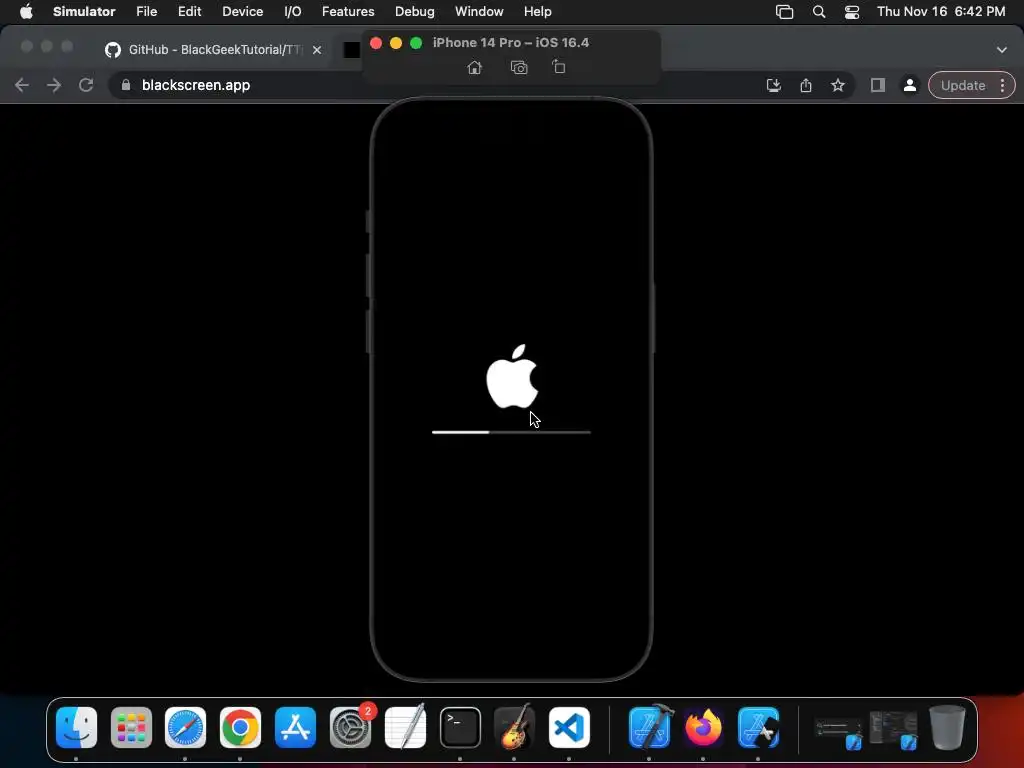
Task: Click the Simulator Home button icon
Action: [475, 67]
